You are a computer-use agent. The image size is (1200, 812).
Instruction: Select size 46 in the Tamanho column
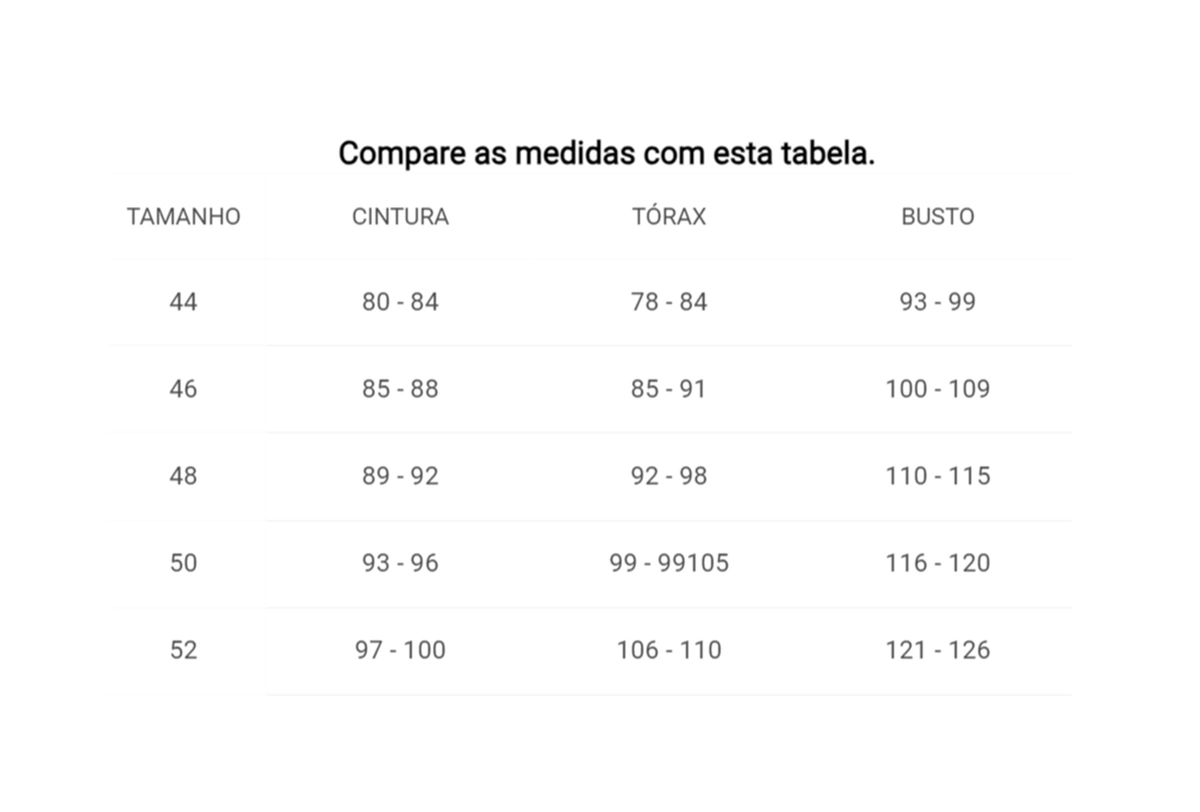(184, 389)
